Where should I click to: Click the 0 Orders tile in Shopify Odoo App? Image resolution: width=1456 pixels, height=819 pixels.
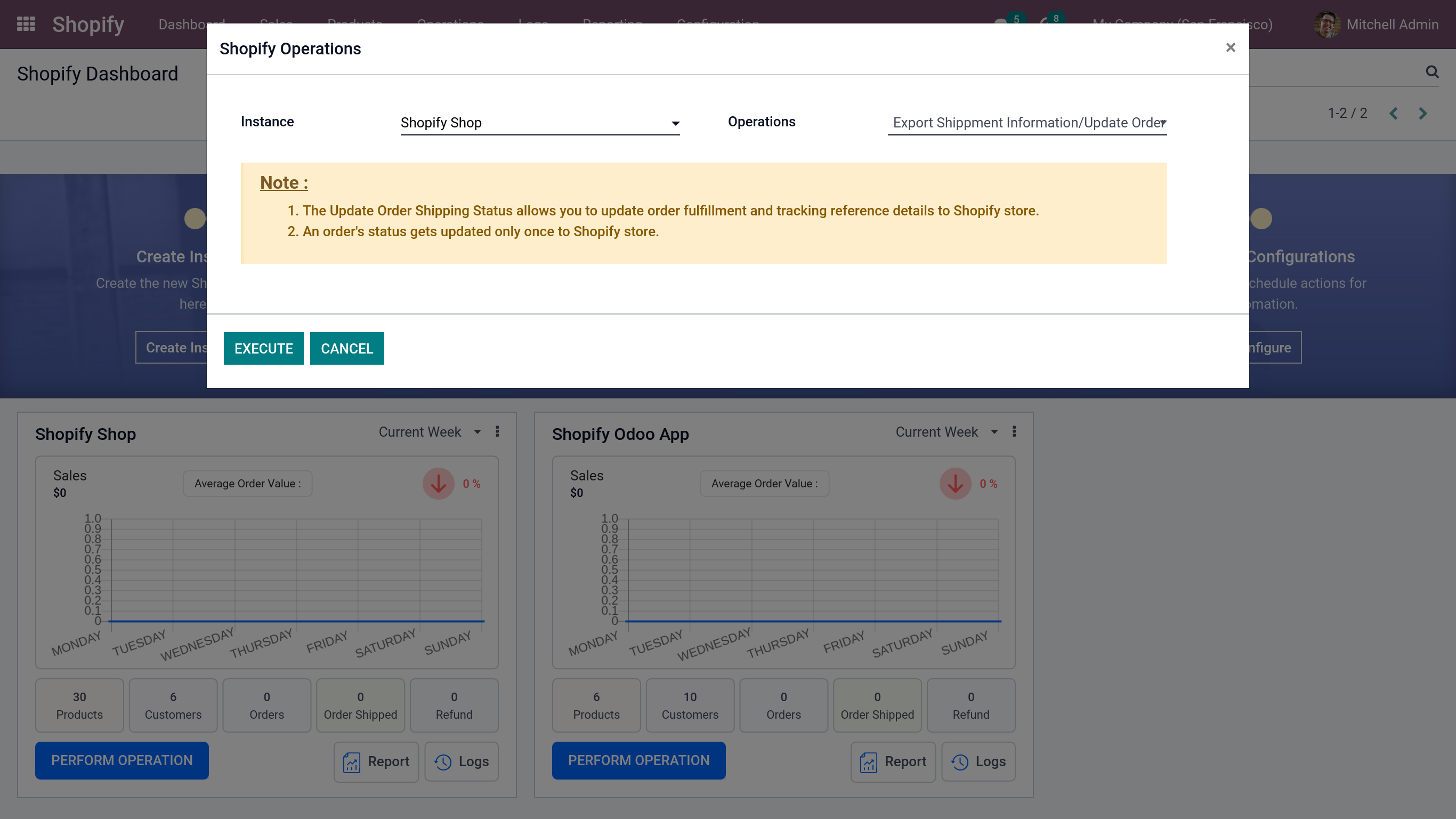tap(783, 705)
